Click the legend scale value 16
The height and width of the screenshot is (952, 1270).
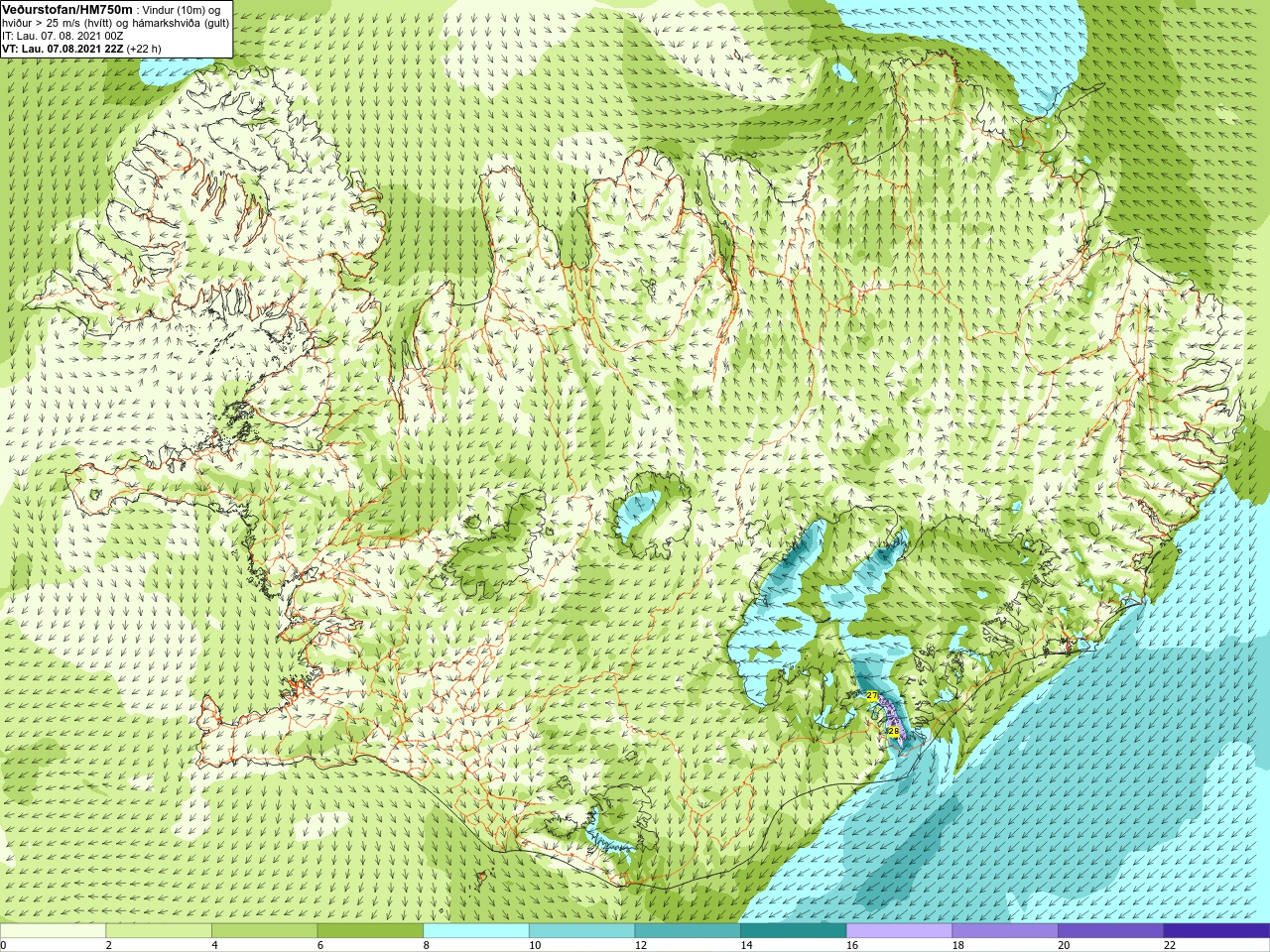851,945
